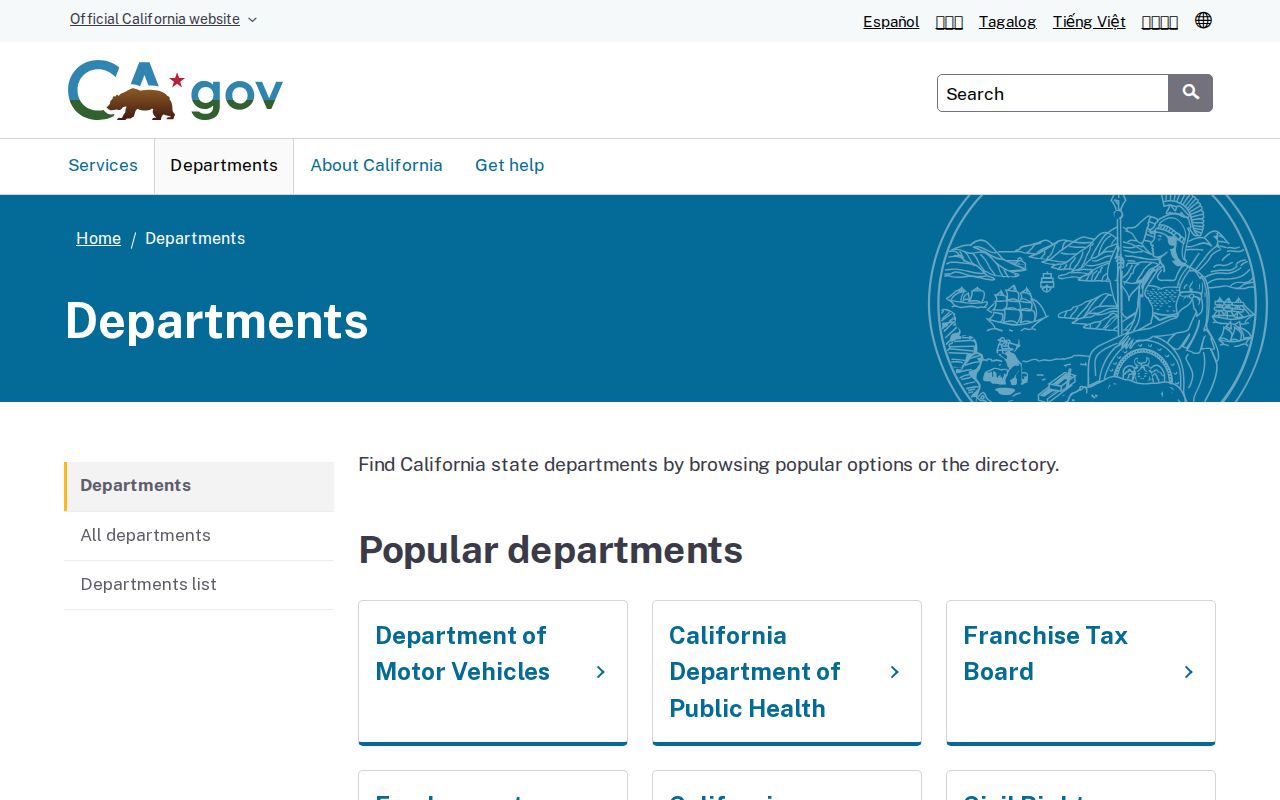
Task: Click the Popular departments heading
Action: 551,550
